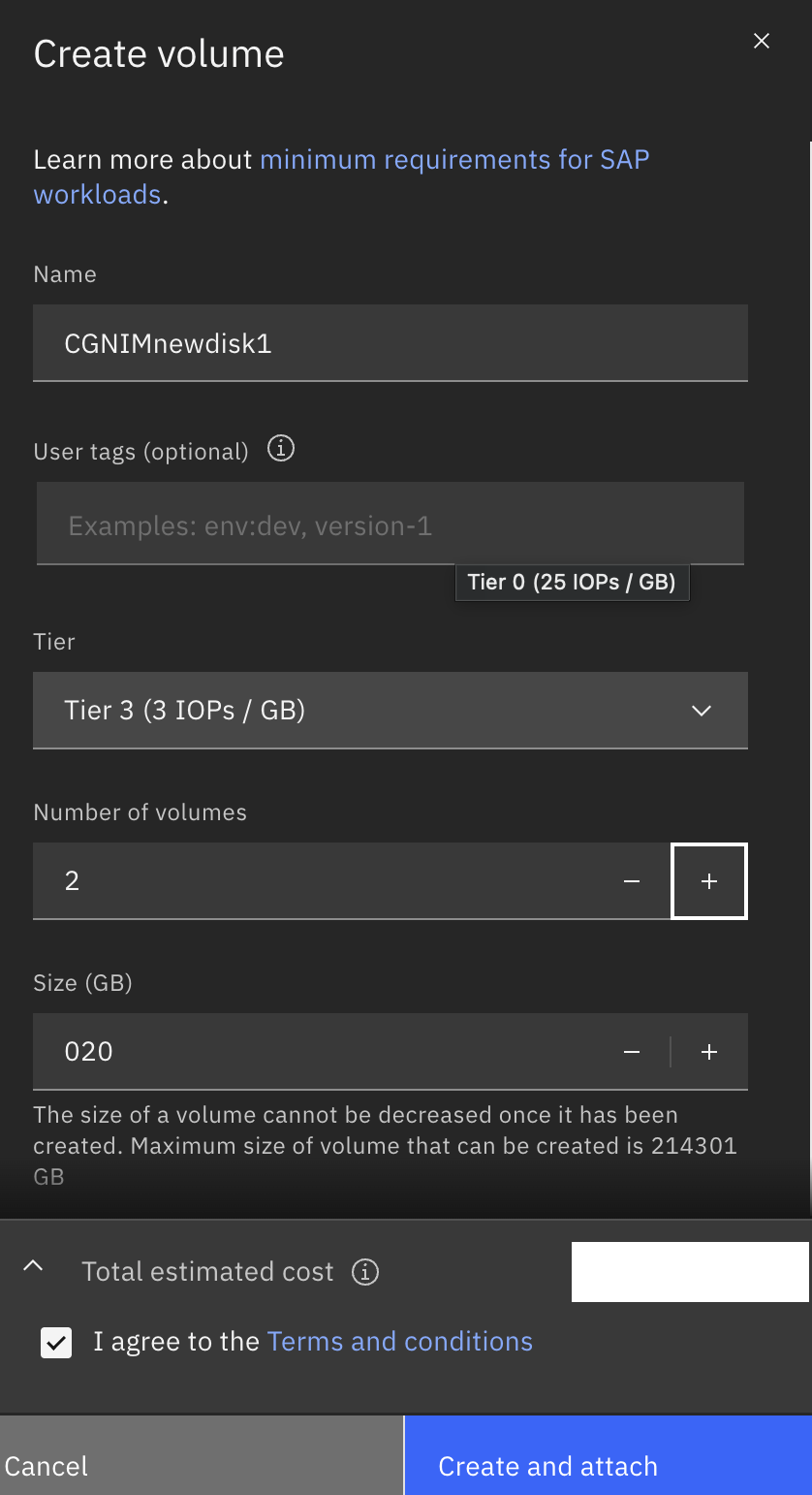This screenshot has height=1495, width=812.
Task: Decrement the Size (GB) value
Action: (632, 1052)
